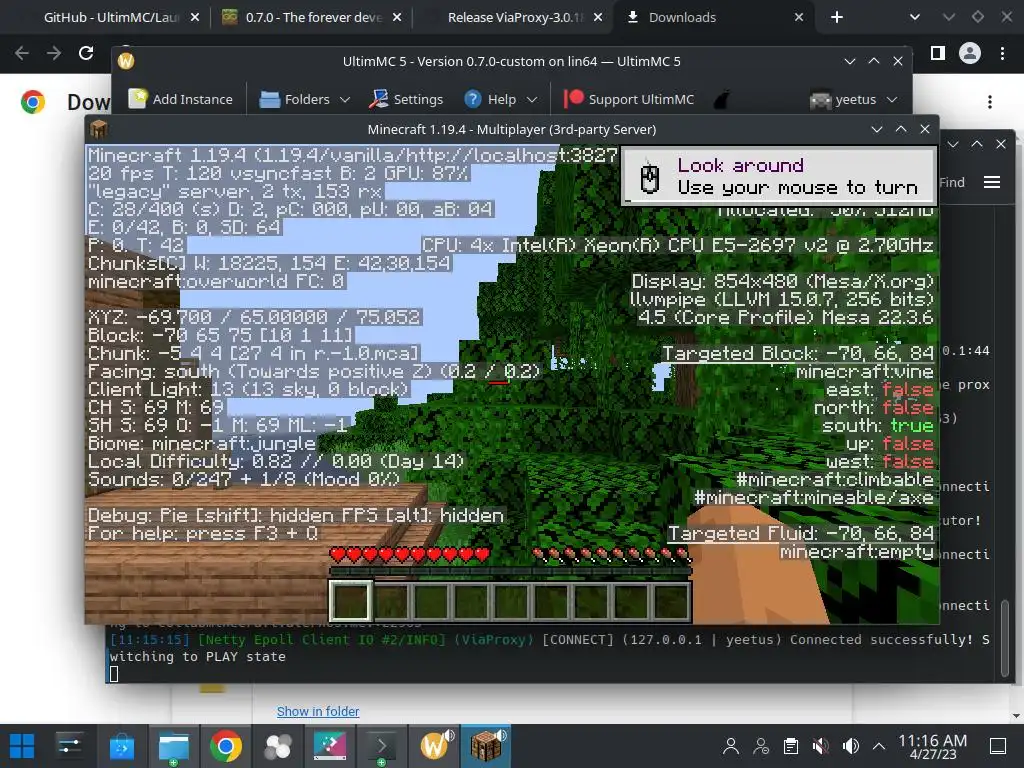Open the terminal window hamburger menu
This screenshot has width=1024, height=768.
click(992, 182)
